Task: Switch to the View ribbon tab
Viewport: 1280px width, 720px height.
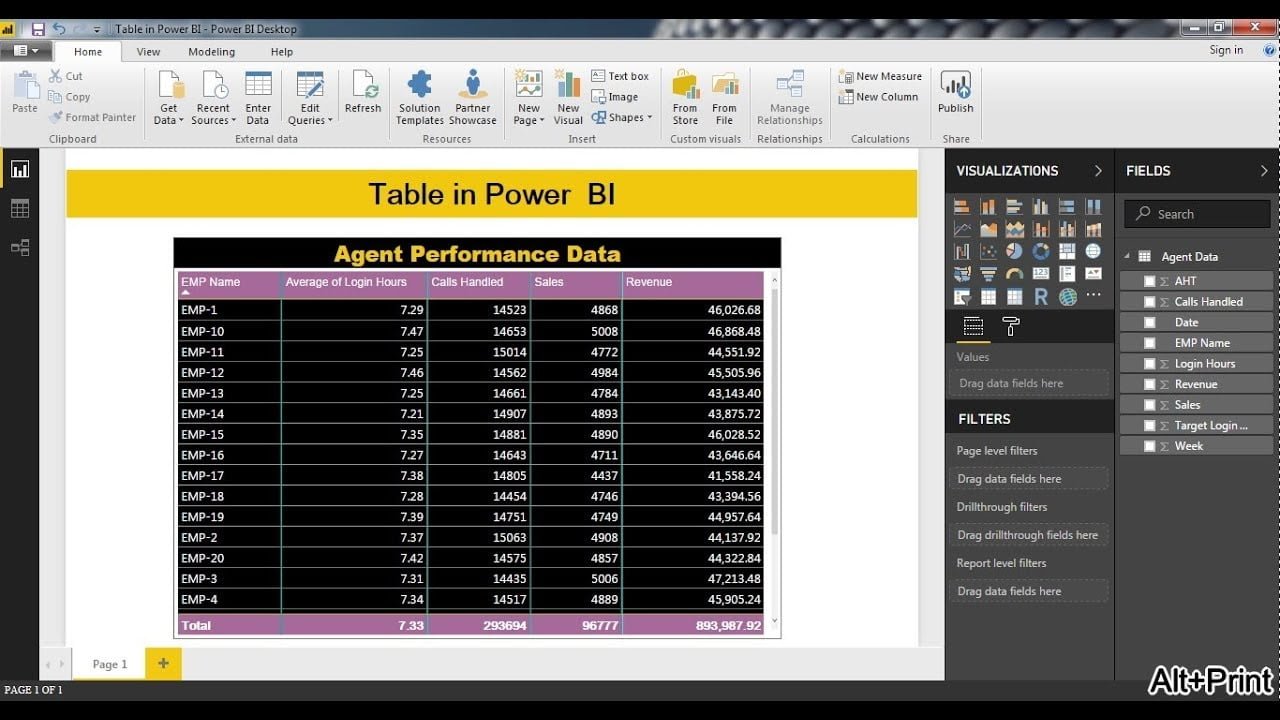Action: coord(148,52)
